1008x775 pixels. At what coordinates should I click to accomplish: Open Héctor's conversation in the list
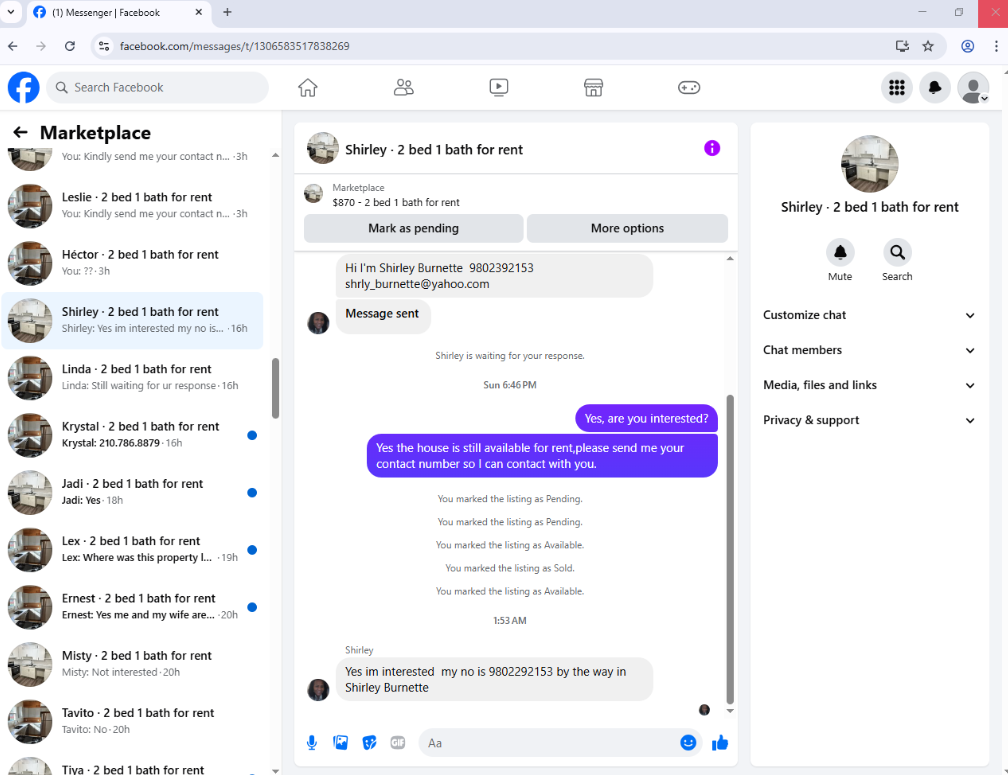point(132,263)
